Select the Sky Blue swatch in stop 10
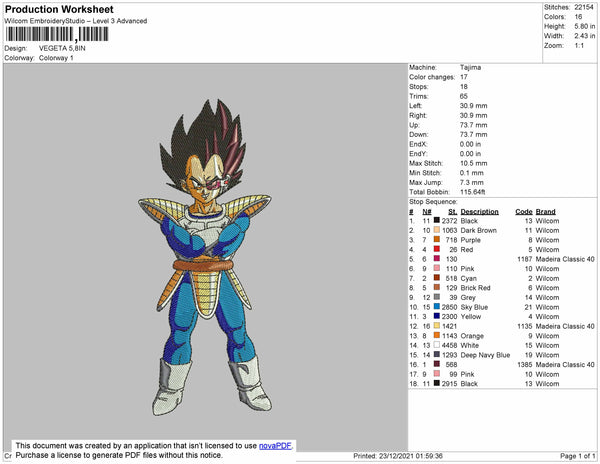Screen dimensions: 600x464 point(437,306)
